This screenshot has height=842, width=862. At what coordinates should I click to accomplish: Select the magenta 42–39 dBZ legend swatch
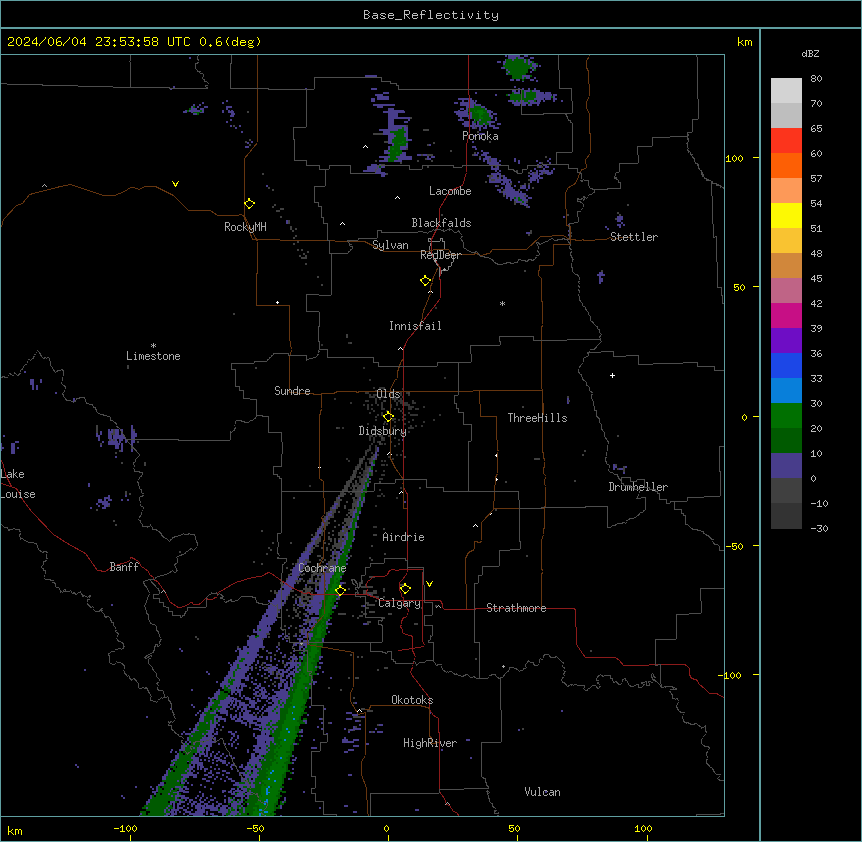[786, 315]
